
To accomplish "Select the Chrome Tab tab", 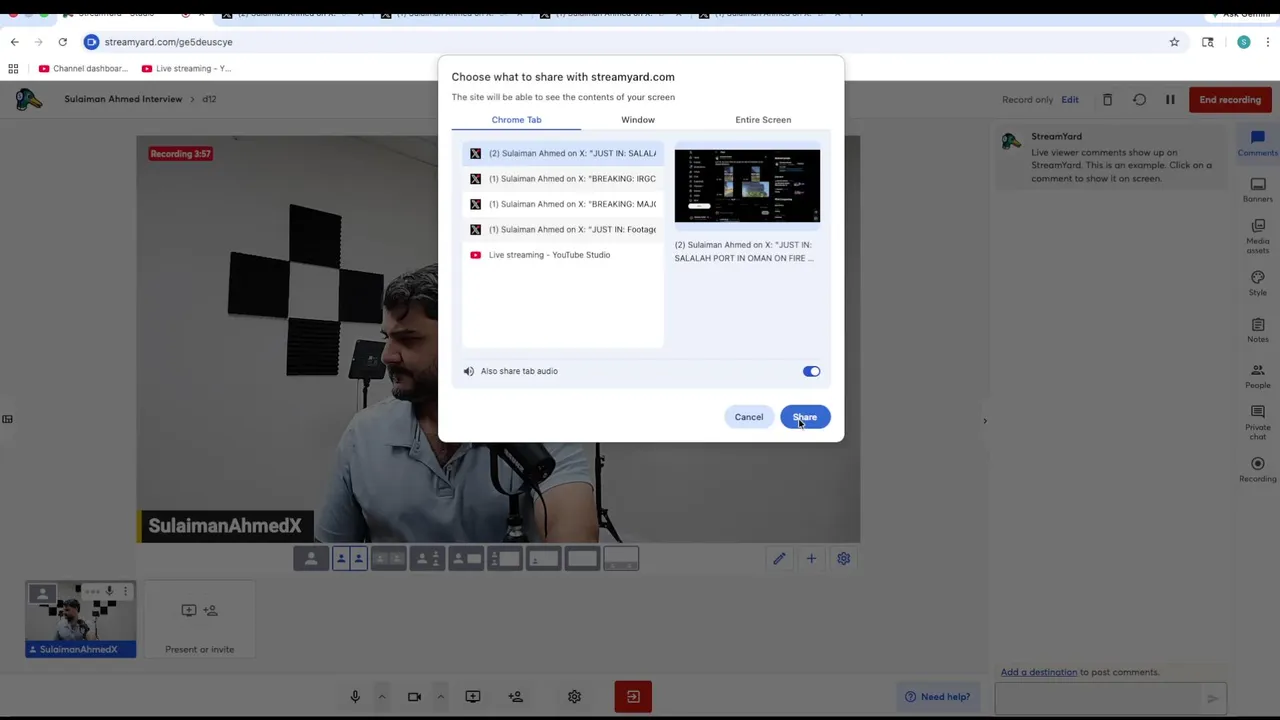I will point(516,120).
